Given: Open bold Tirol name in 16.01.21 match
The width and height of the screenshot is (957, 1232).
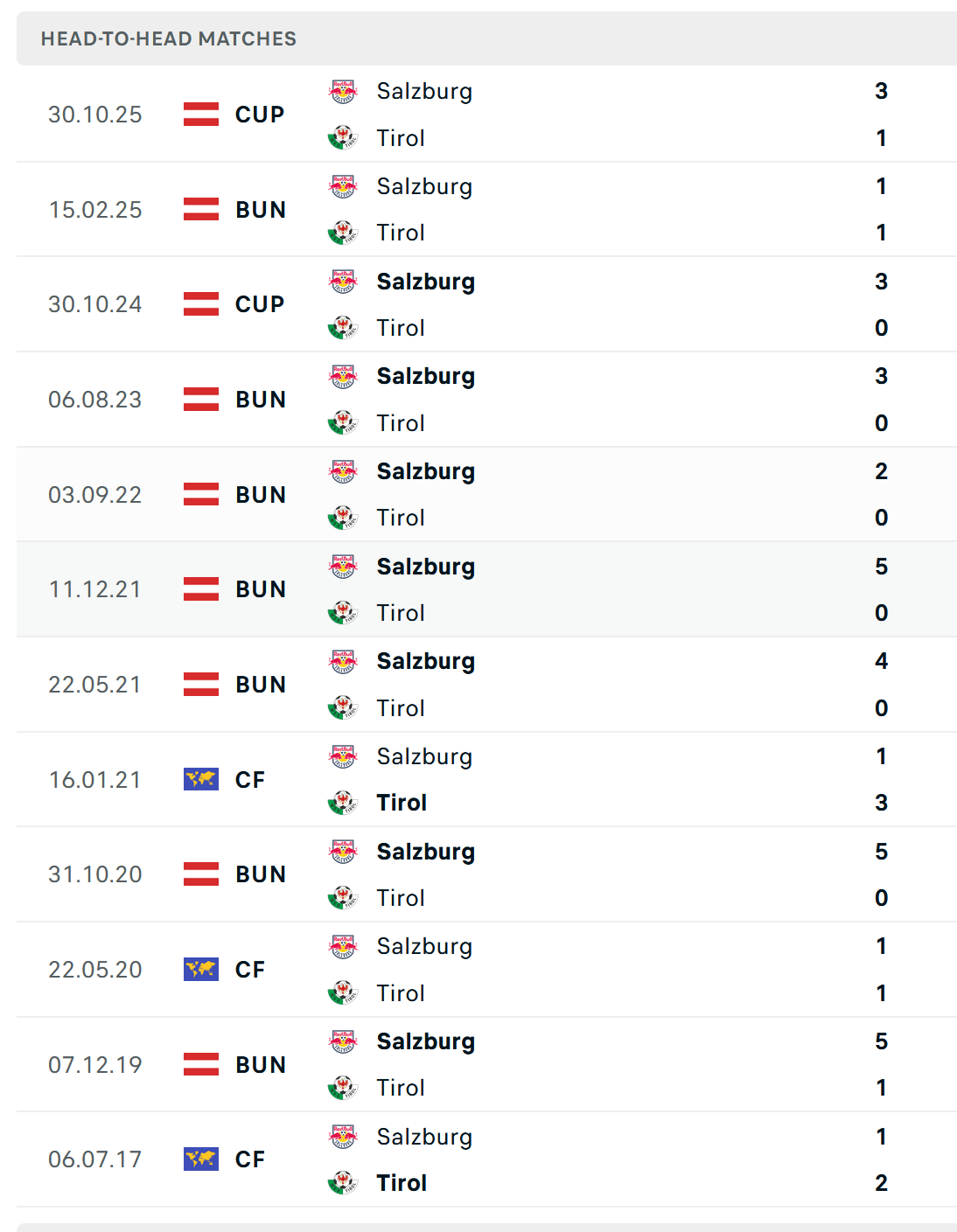Looking at the screenshot, I should coord(402,803).
